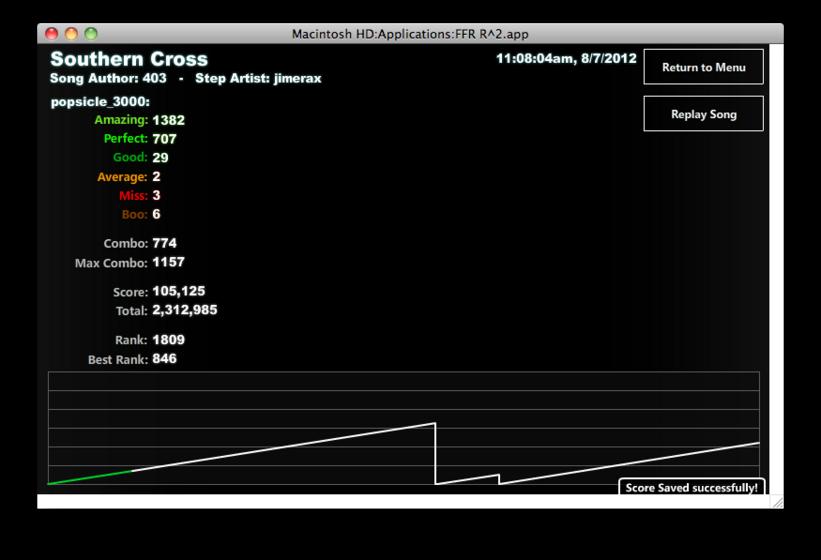Click the combo graph peak before drop
Image resolution: width=821 pixels, height=560 pixels.
(435, 423)
